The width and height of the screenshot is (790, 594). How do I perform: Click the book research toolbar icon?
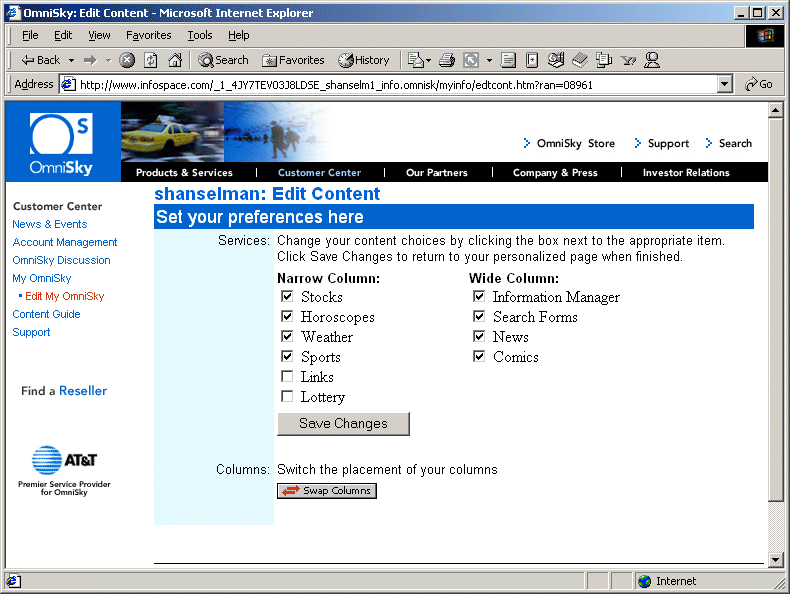click(580, 60)
